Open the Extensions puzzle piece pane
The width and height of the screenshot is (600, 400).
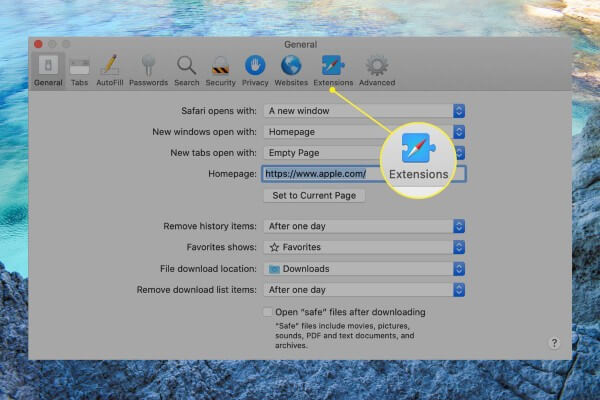coord(333,70)
